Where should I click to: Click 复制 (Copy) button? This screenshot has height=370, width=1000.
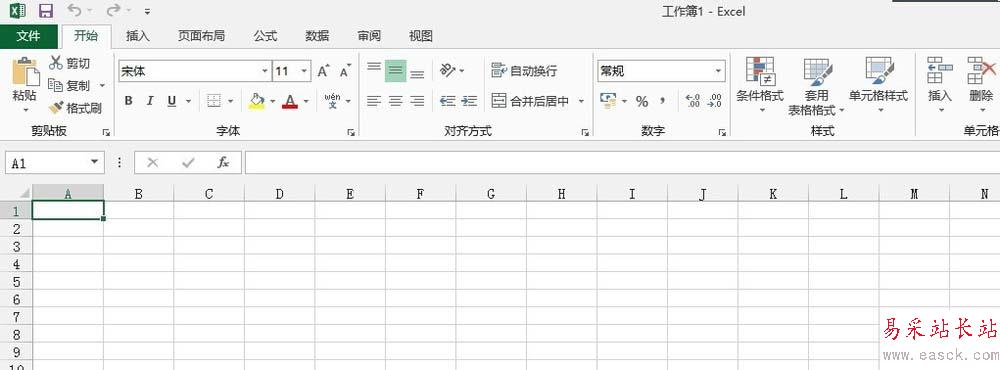(x=70, y=85)
